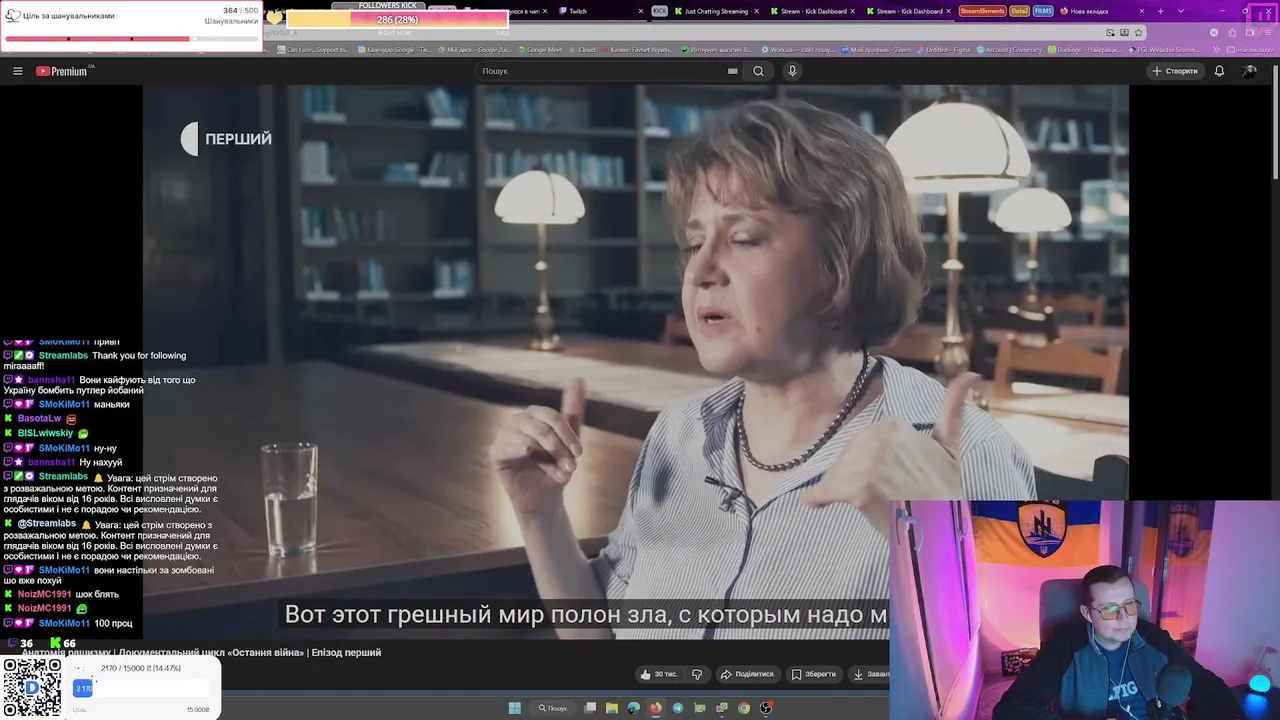Open the Dota2 tab group
The width and height of the screenshot is (1280, 720).
[x=1019, y=11]
